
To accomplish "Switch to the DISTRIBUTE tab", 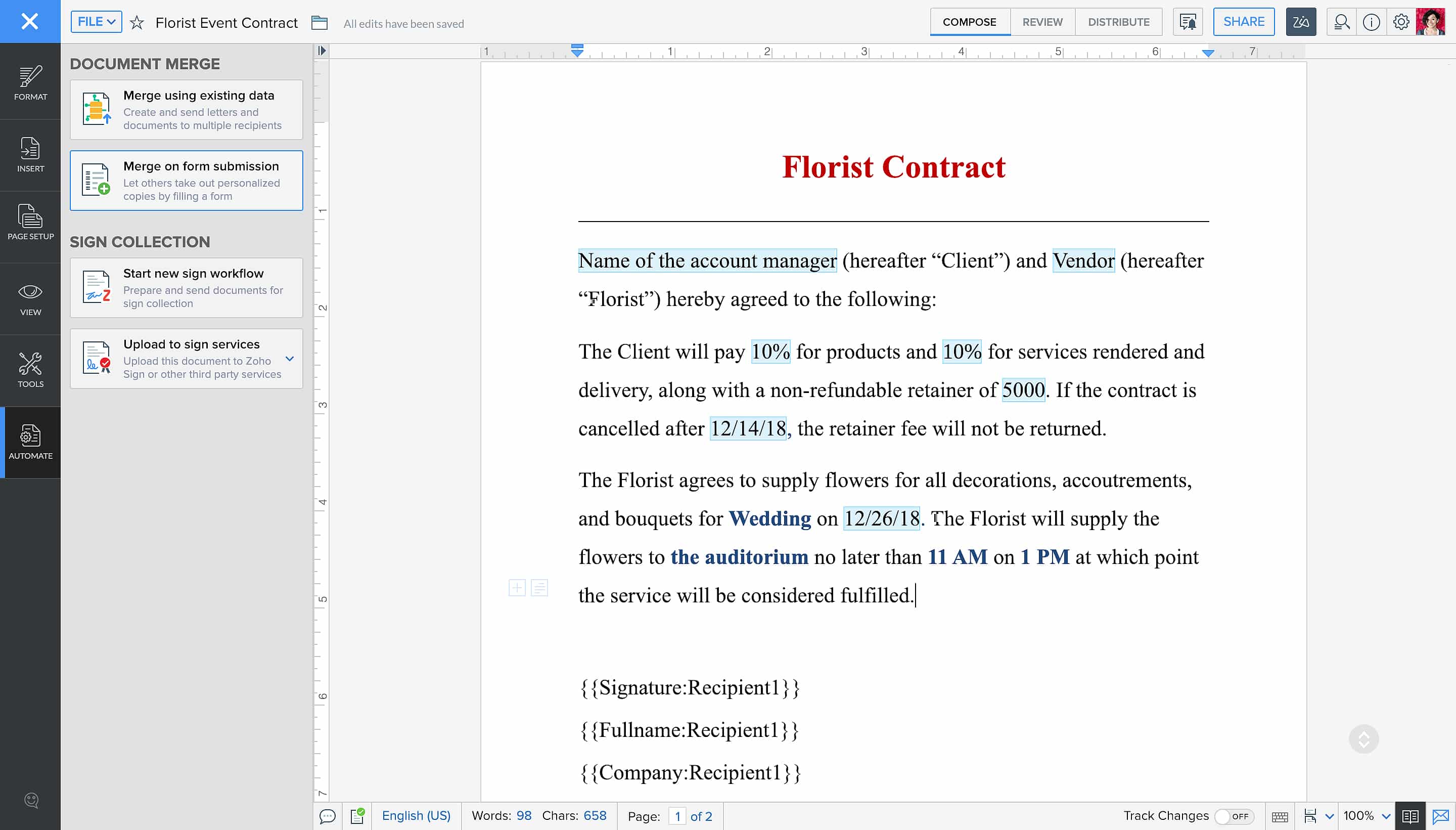I will pyautogui.click(x=1118, y=22).
